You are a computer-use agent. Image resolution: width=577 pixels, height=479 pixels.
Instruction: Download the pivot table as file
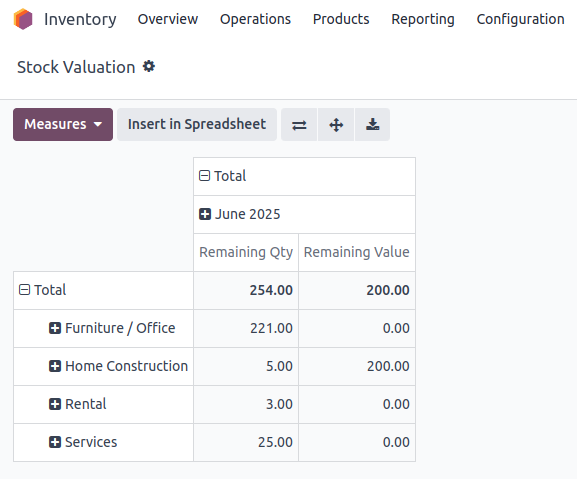coord(372,125)
